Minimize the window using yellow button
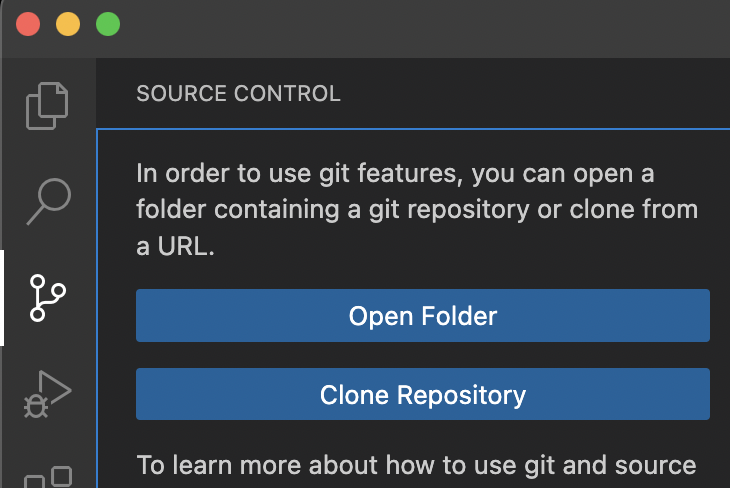The image size is (730, 488). 68,24
